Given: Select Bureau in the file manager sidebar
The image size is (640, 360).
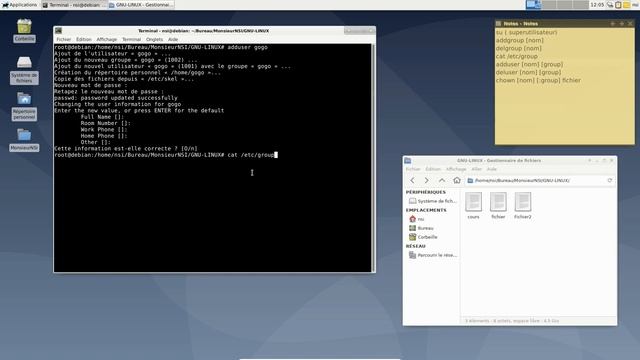Looking at the screenshot, I should pos(422,228).
